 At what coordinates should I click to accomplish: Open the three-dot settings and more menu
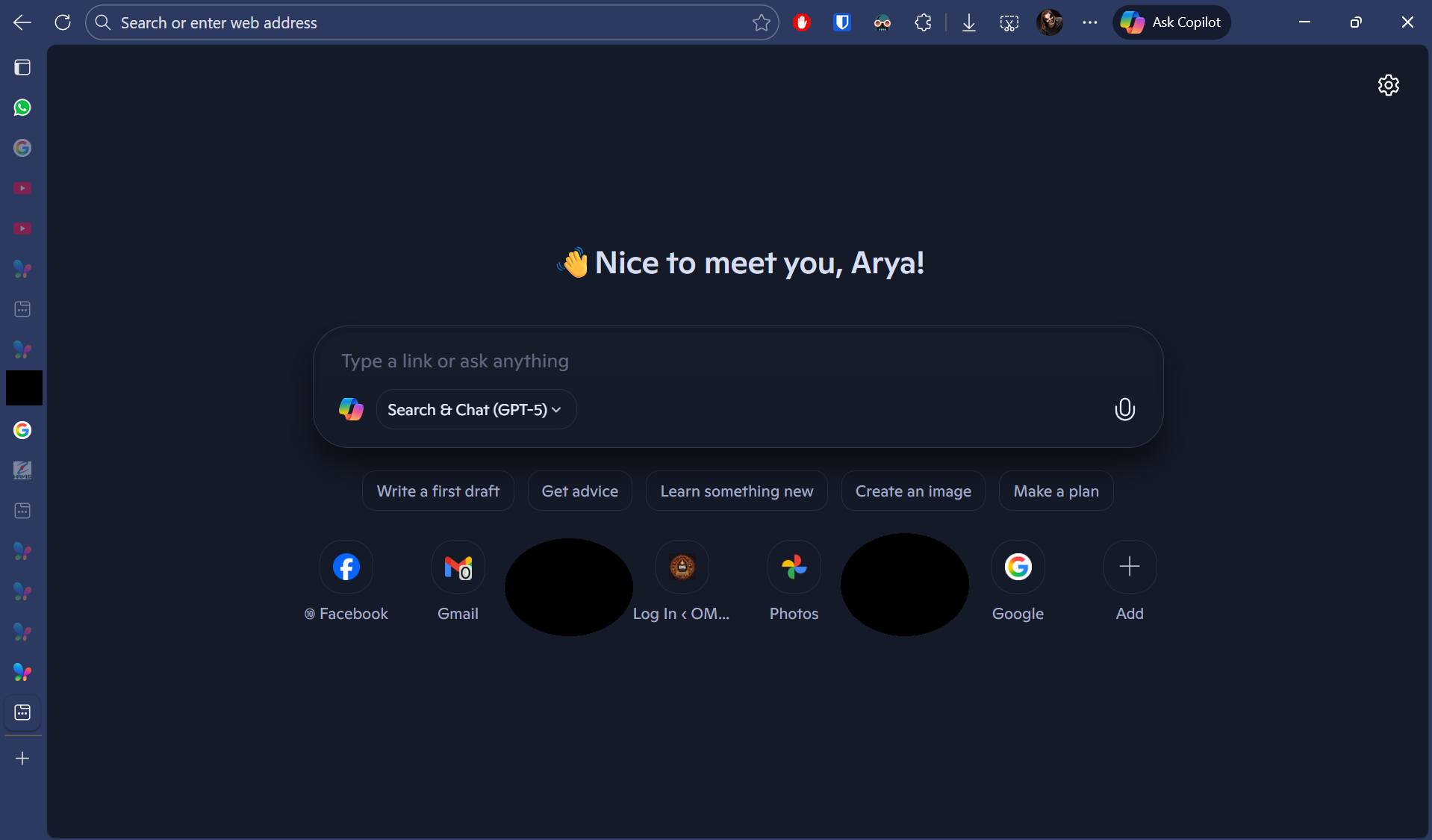click(x=1089, y=22)
